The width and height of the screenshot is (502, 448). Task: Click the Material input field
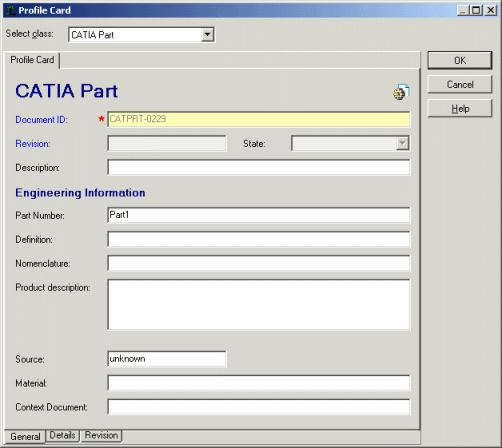259,383
